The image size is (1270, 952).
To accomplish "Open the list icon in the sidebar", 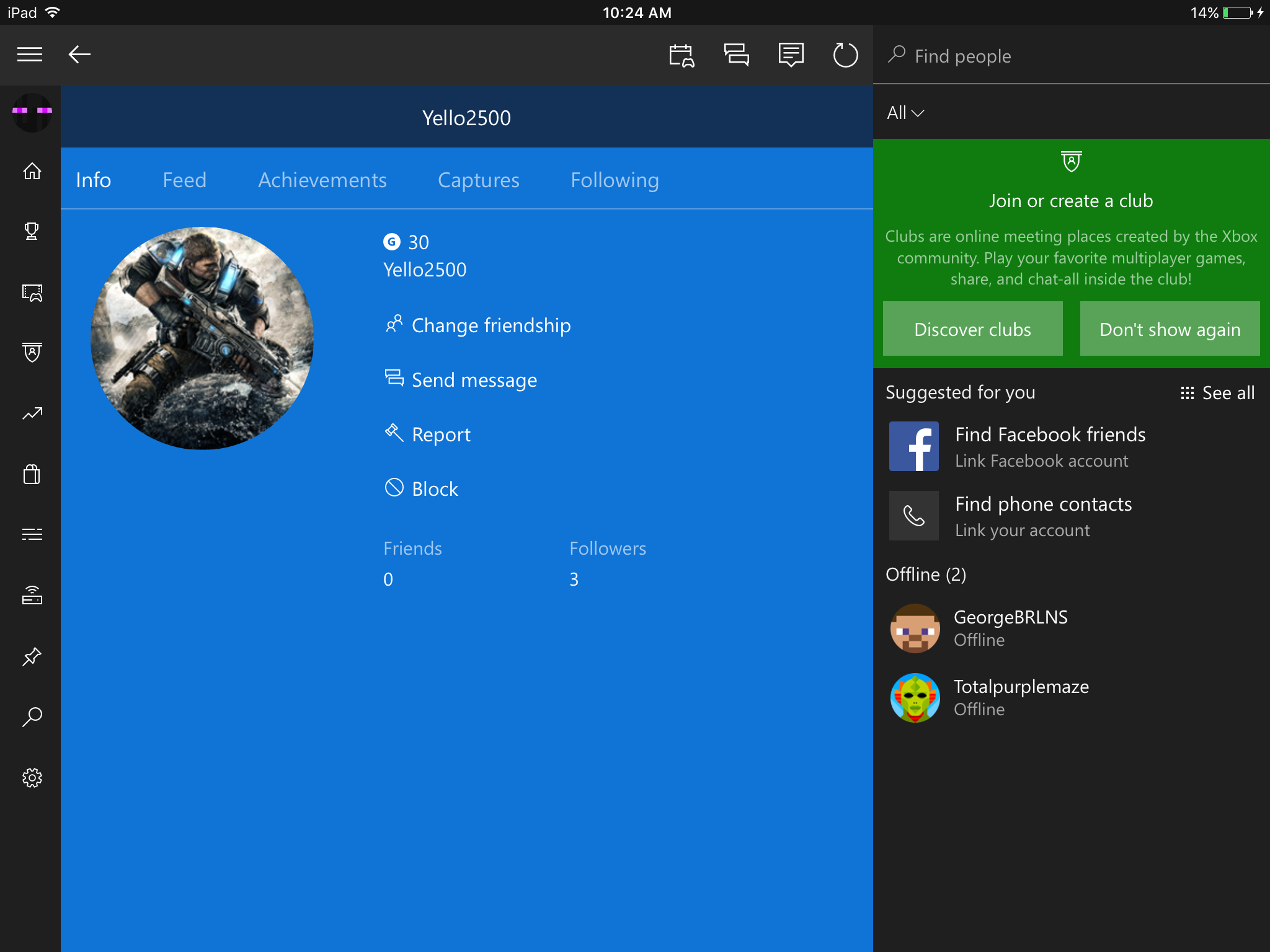I will tap(32, 534).
